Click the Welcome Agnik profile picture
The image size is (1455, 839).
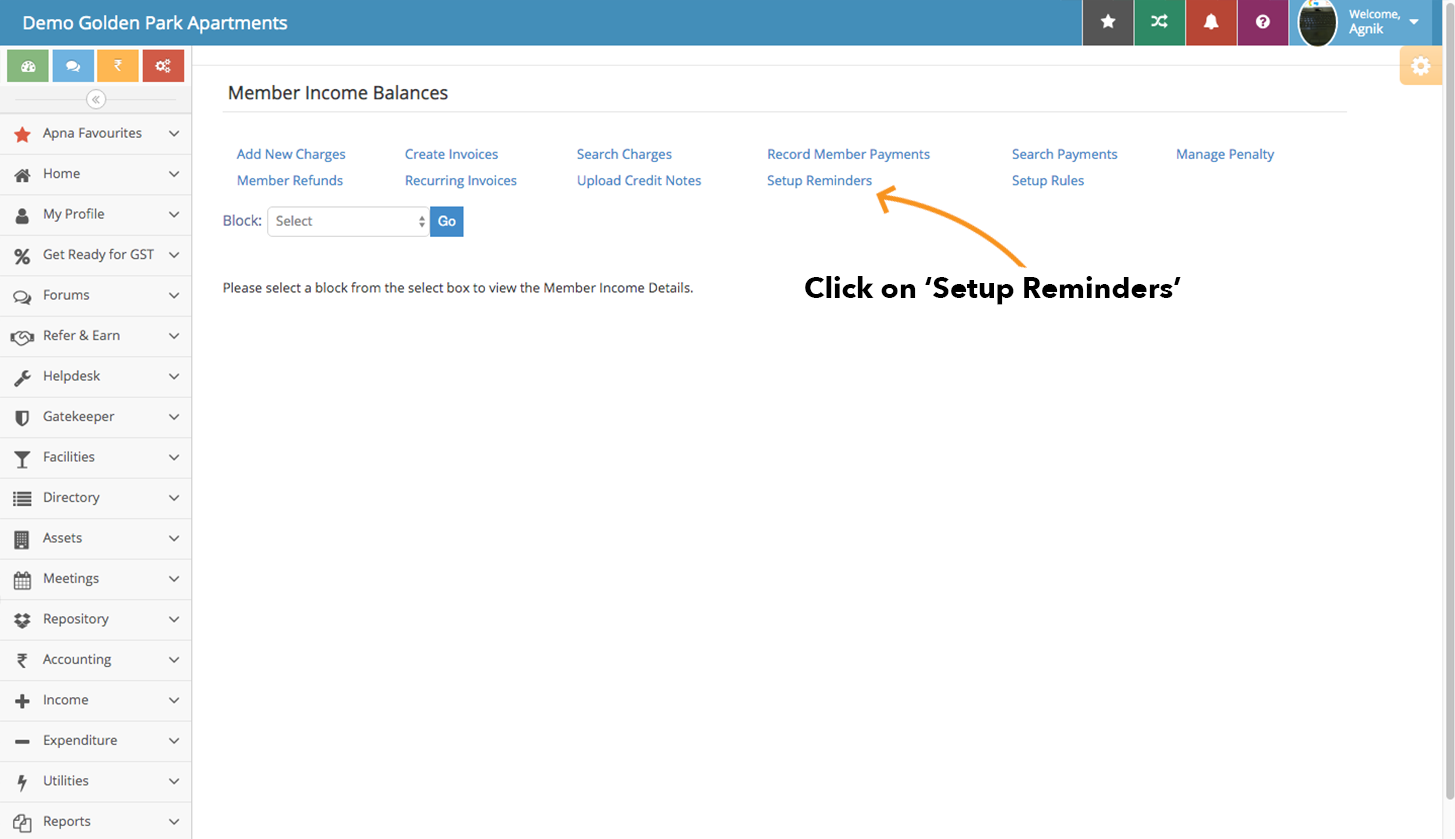(1316, 22)
